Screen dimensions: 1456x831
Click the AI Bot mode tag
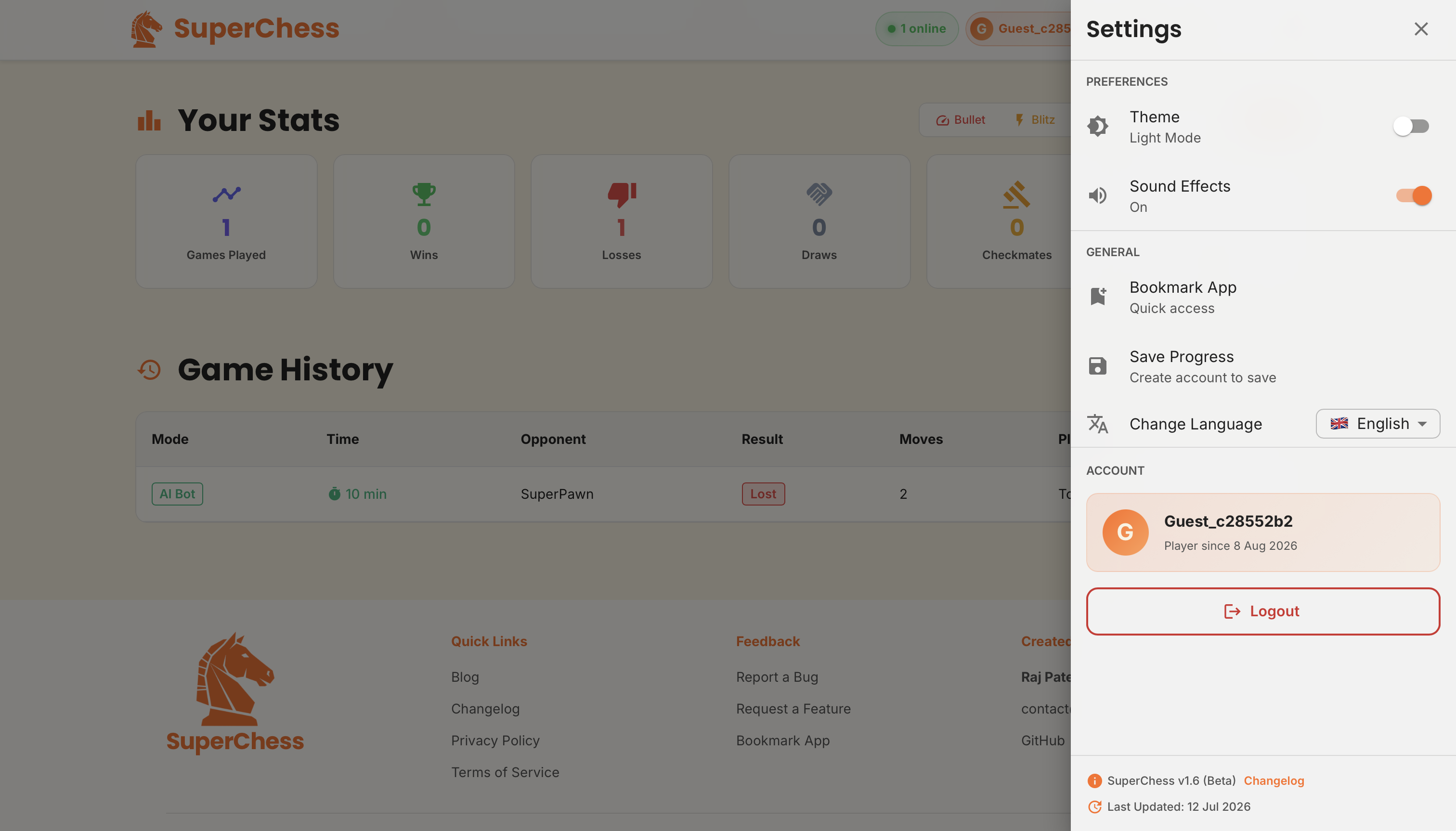[177, 494]
